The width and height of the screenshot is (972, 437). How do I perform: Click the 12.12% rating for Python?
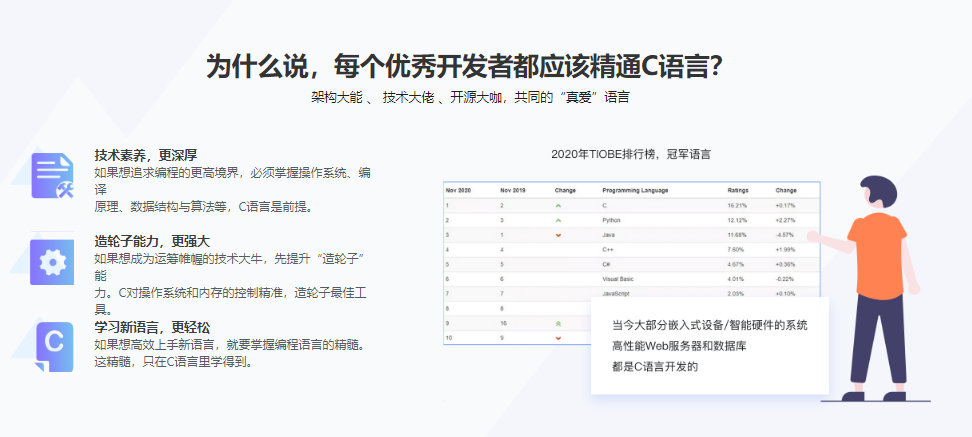(736, 220)
